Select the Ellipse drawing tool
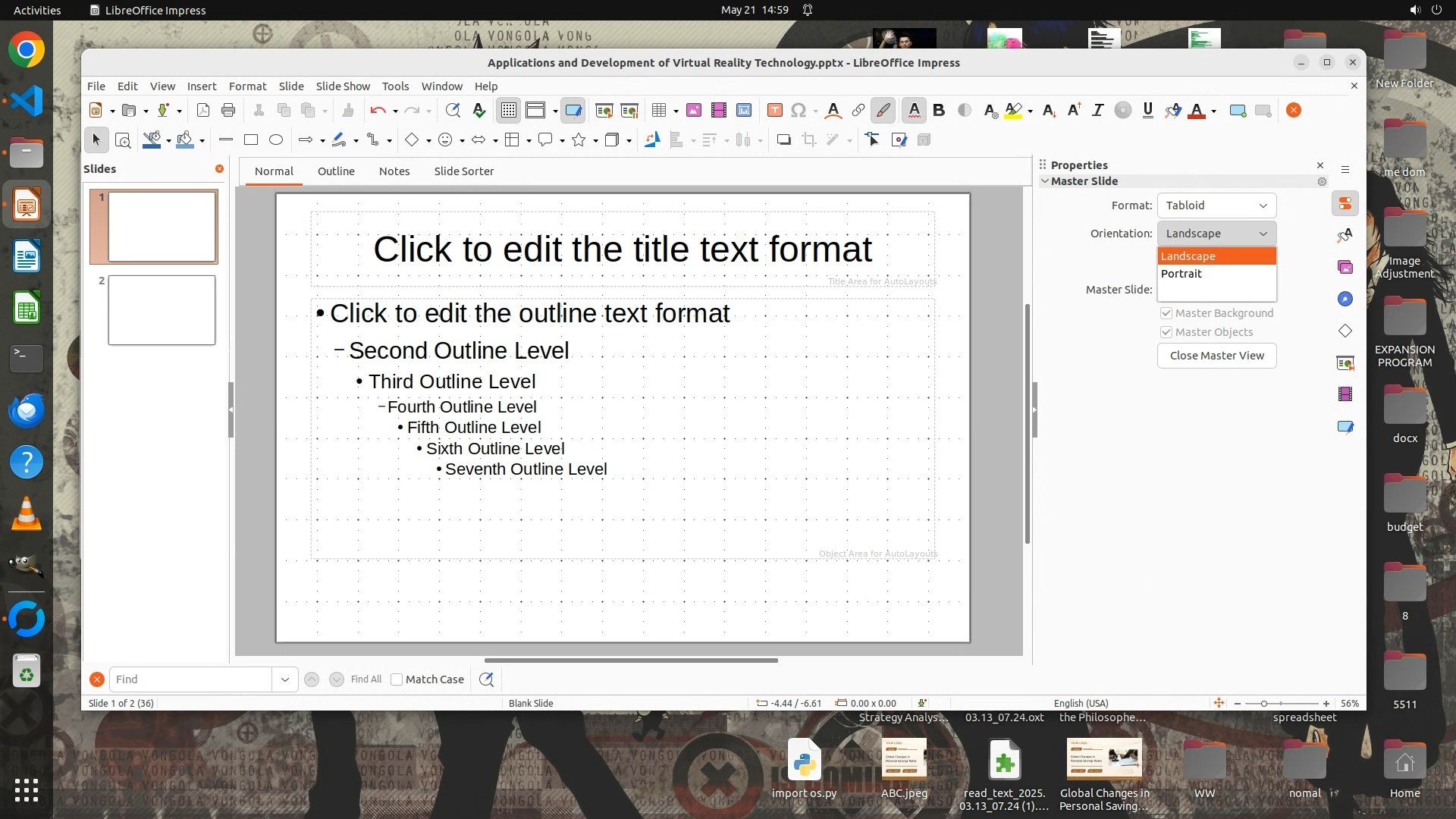The height and width of the screenshot is (819, 1456). point(276,140)
